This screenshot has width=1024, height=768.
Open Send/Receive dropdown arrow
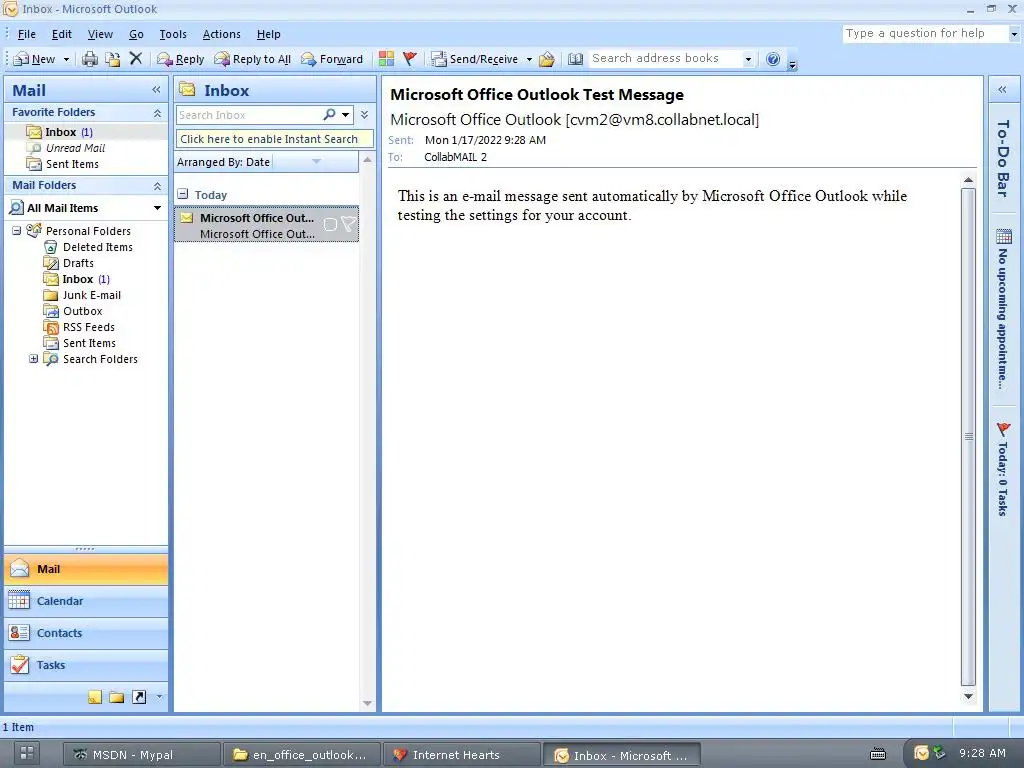529,59
